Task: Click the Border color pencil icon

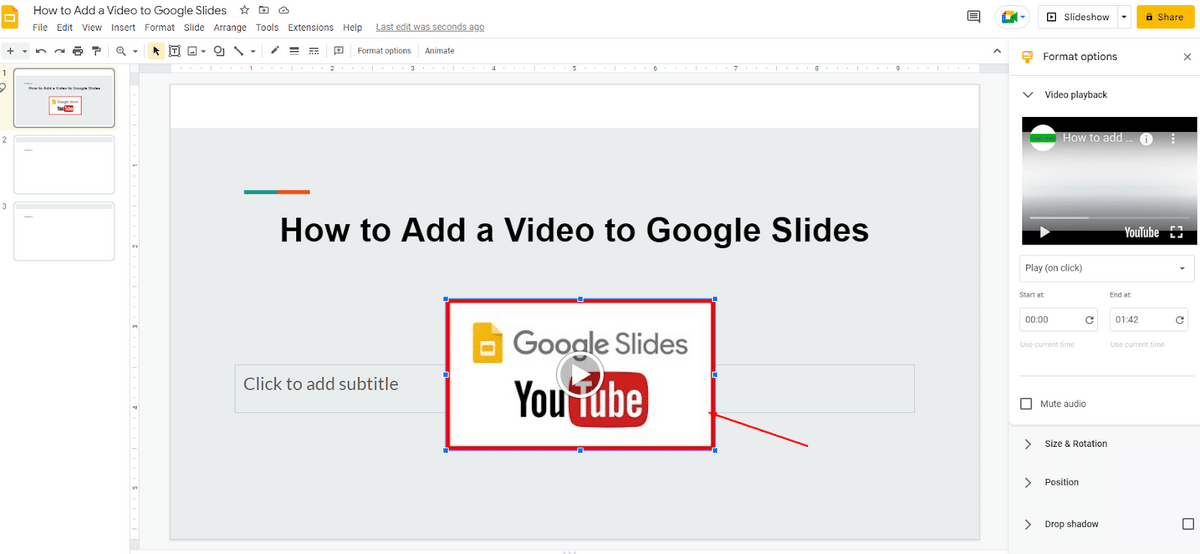Action: (x=275, y=51)
